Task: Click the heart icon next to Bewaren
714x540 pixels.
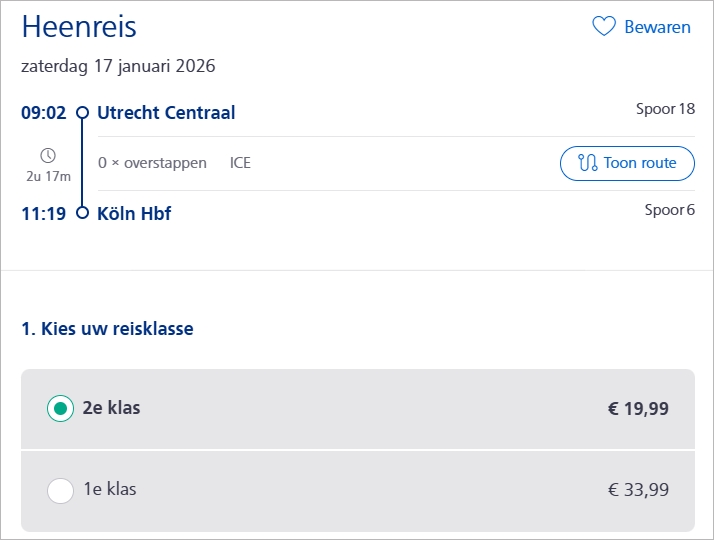Action: [x=604, y=27]
